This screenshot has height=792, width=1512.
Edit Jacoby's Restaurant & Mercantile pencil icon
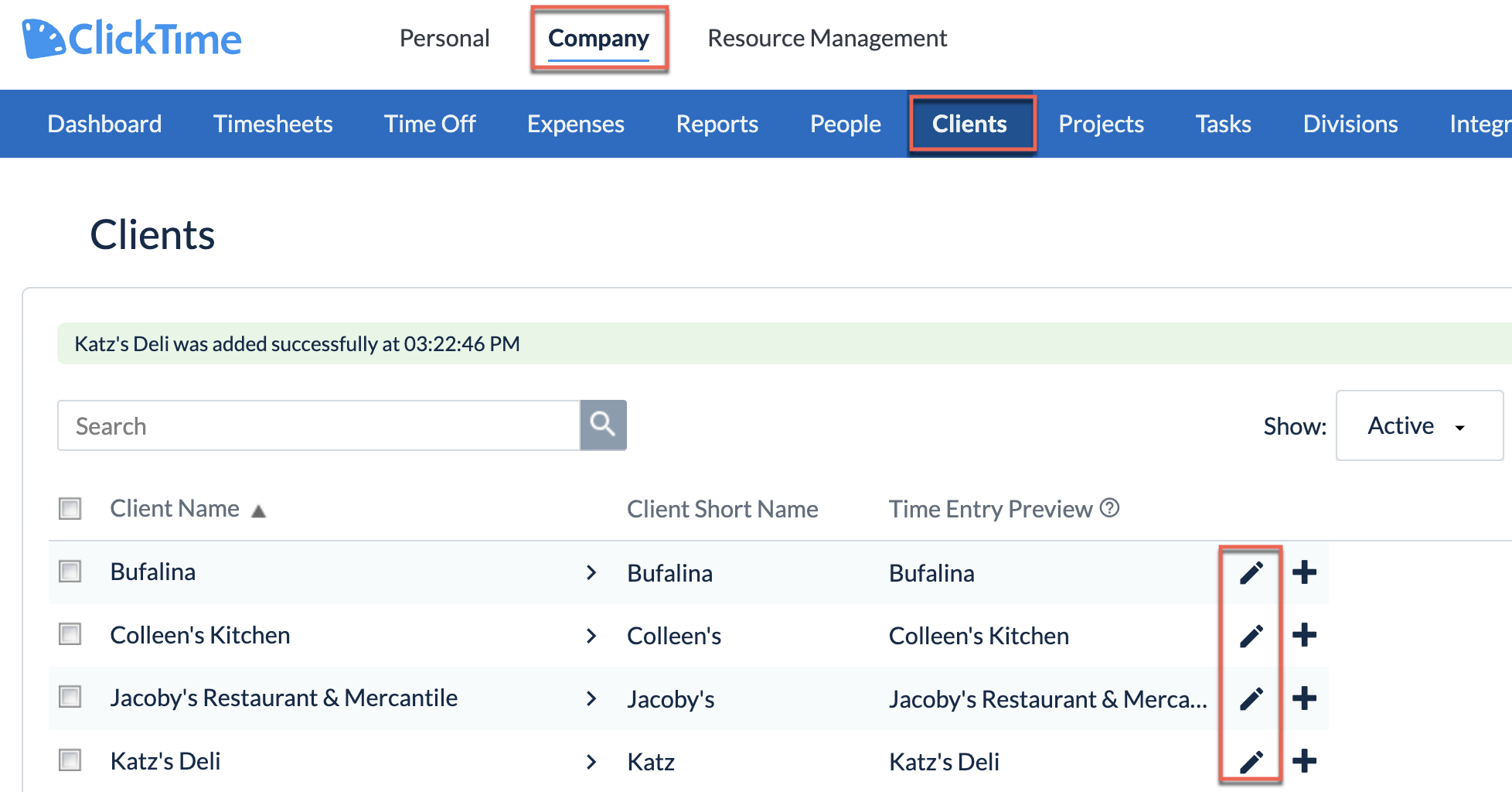point(1251,698)
